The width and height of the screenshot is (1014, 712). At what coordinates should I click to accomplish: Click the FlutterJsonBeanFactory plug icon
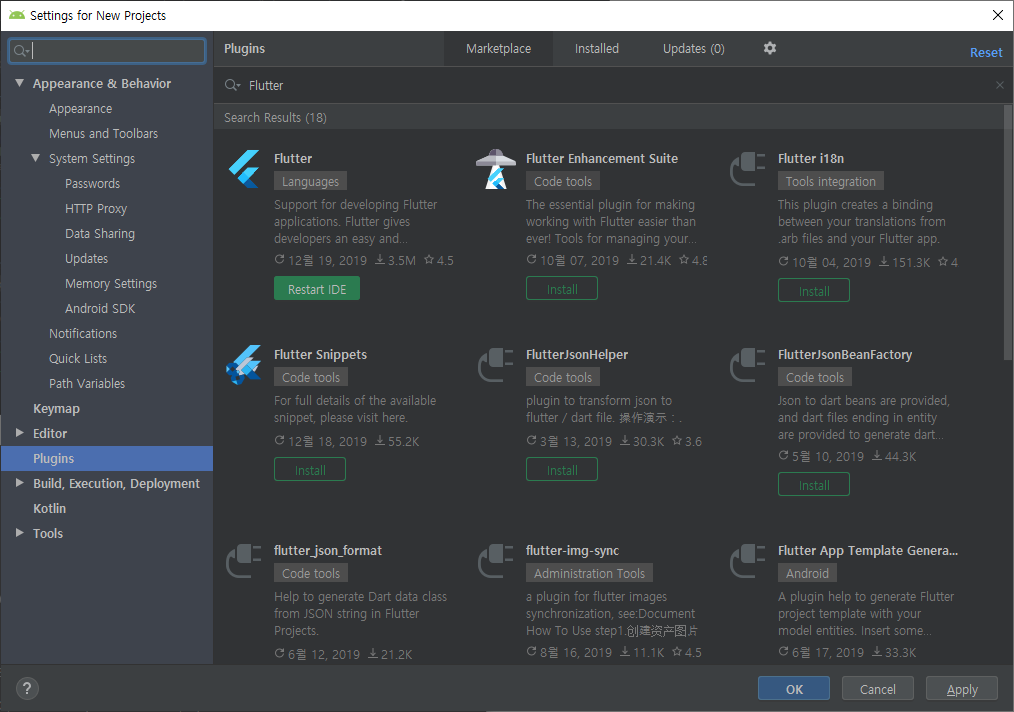click(748, 365)
